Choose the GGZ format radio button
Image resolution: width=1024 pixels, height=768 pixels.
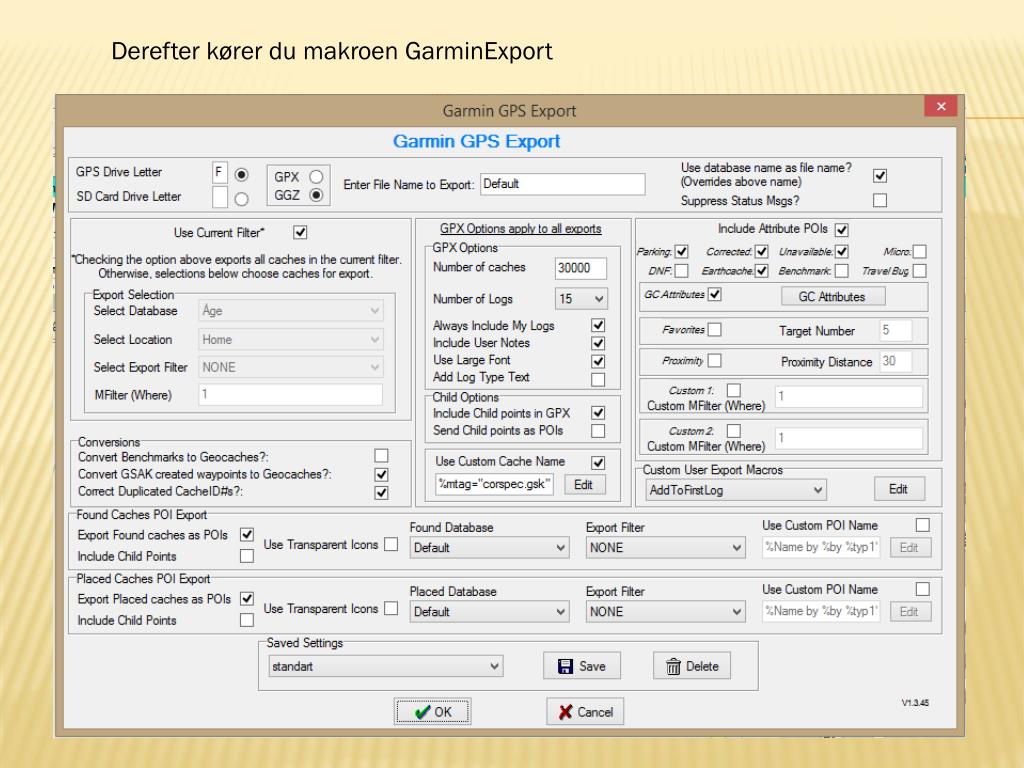point(316,195)
